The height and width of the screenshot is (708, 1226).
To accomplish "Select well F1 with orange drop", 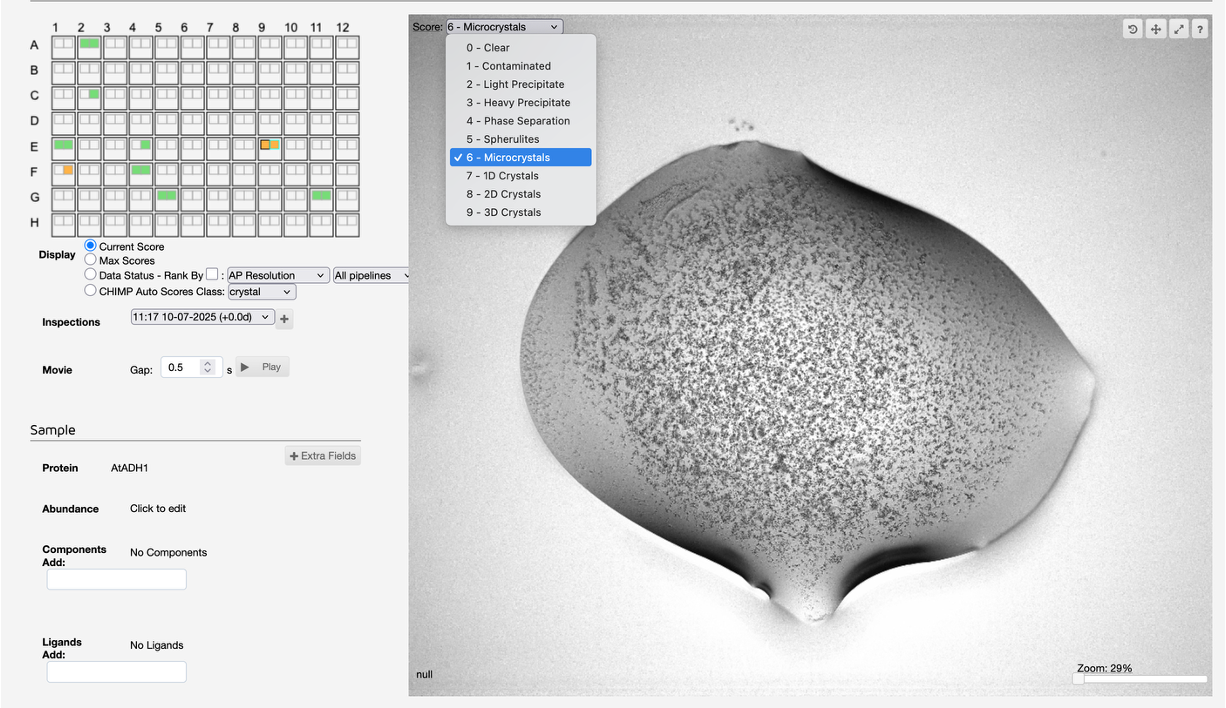I will (x=64, y=173).
